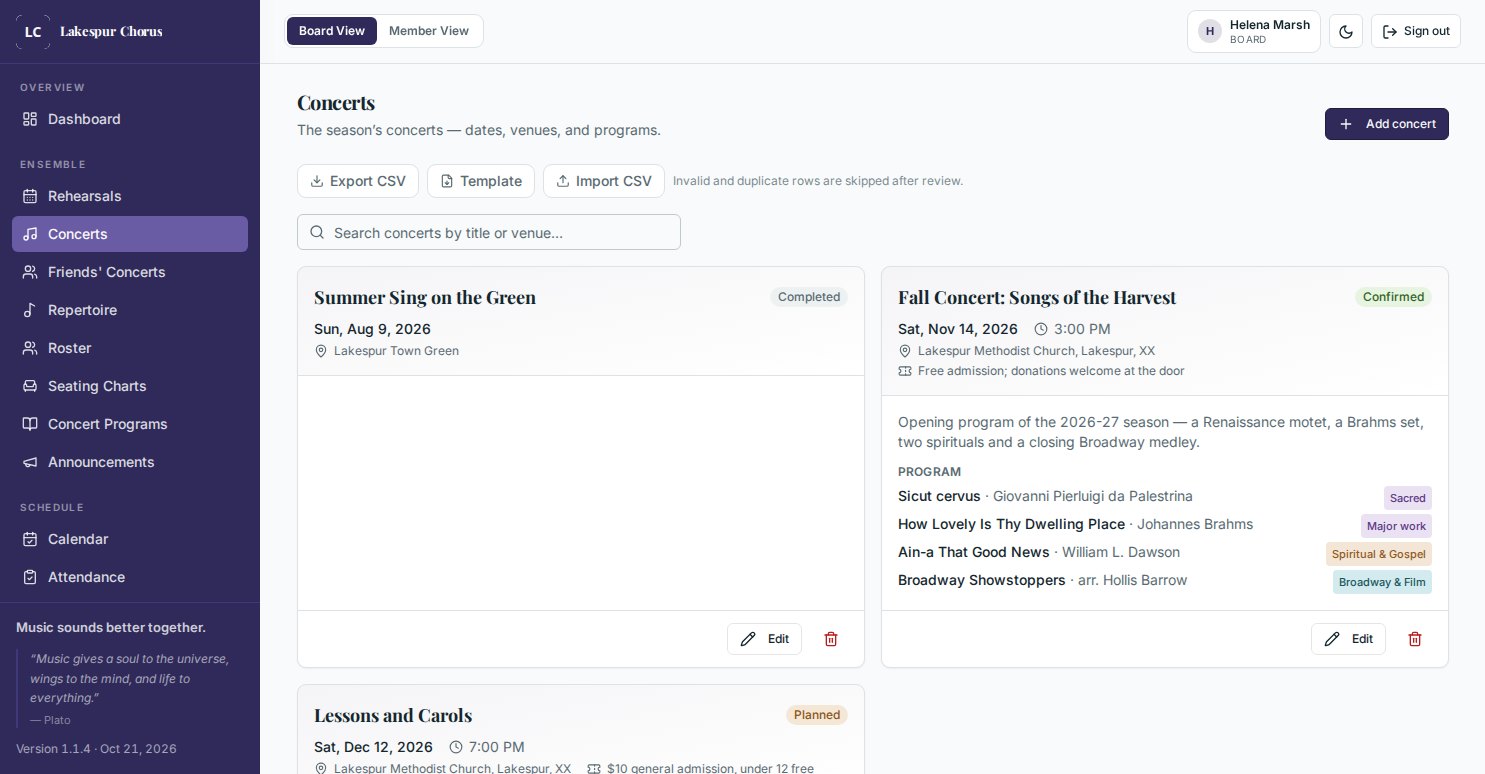Click the Dashboard grid icon in the sidebar
Image resolution: width=1485 pixels, height=774 pixels.
pos(30,119)
